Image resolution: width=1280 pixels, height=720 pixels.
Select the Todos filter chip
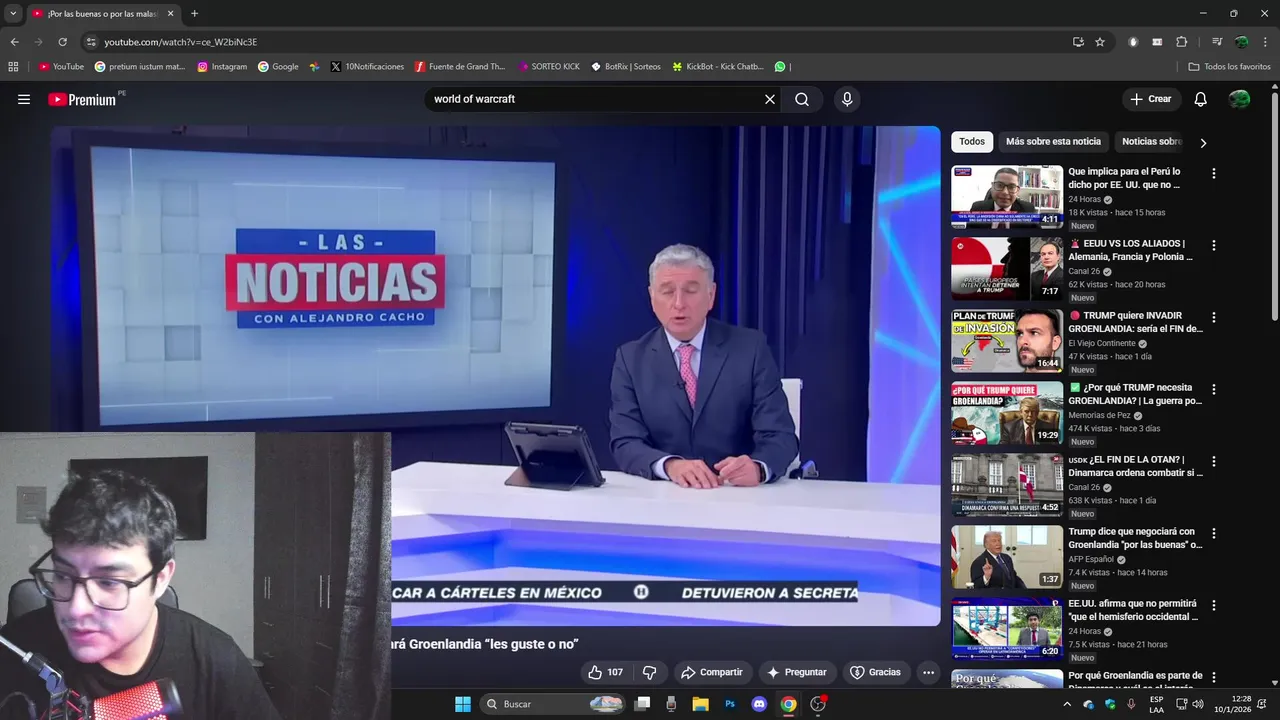pyautogui.click(x=972, y=142)
